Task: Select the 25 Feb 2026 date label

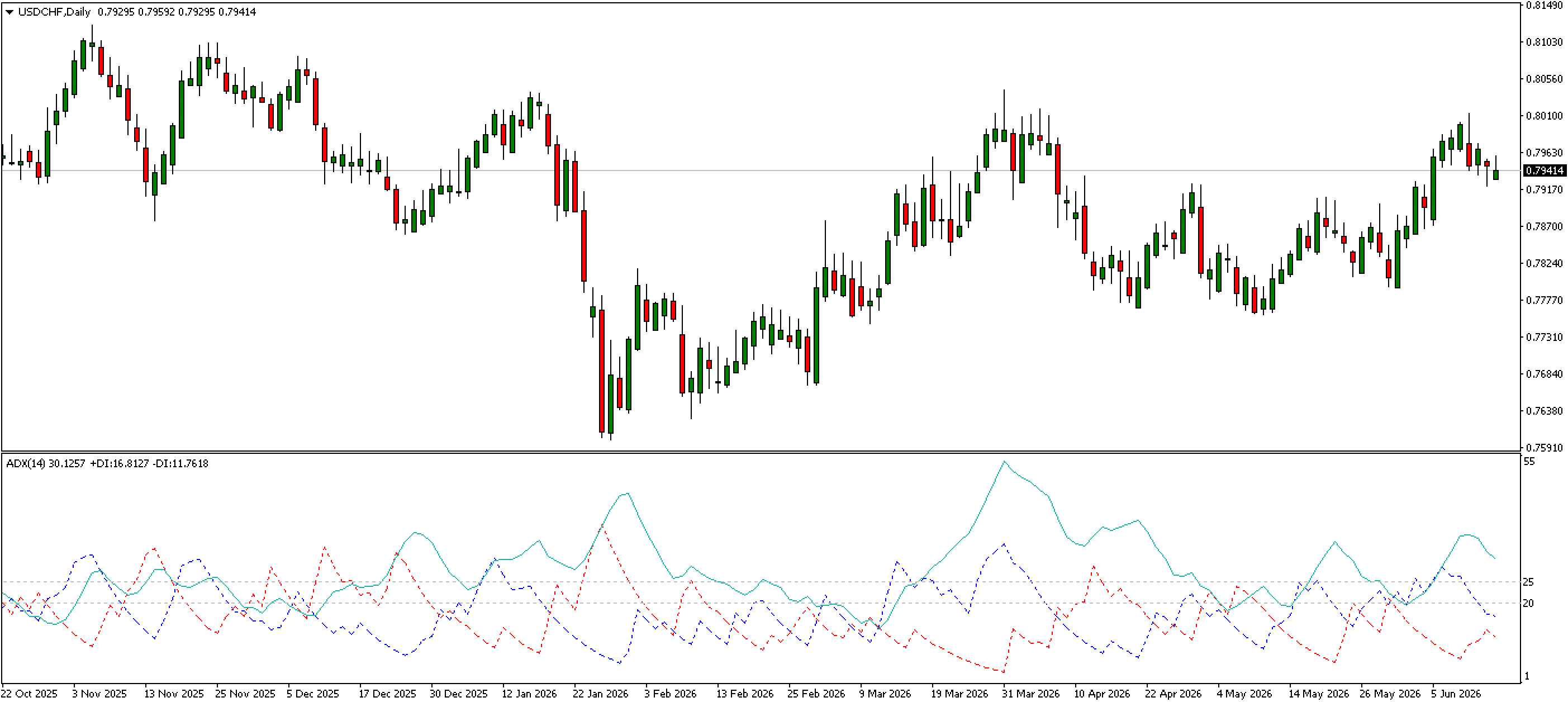Action: point(816,694)
